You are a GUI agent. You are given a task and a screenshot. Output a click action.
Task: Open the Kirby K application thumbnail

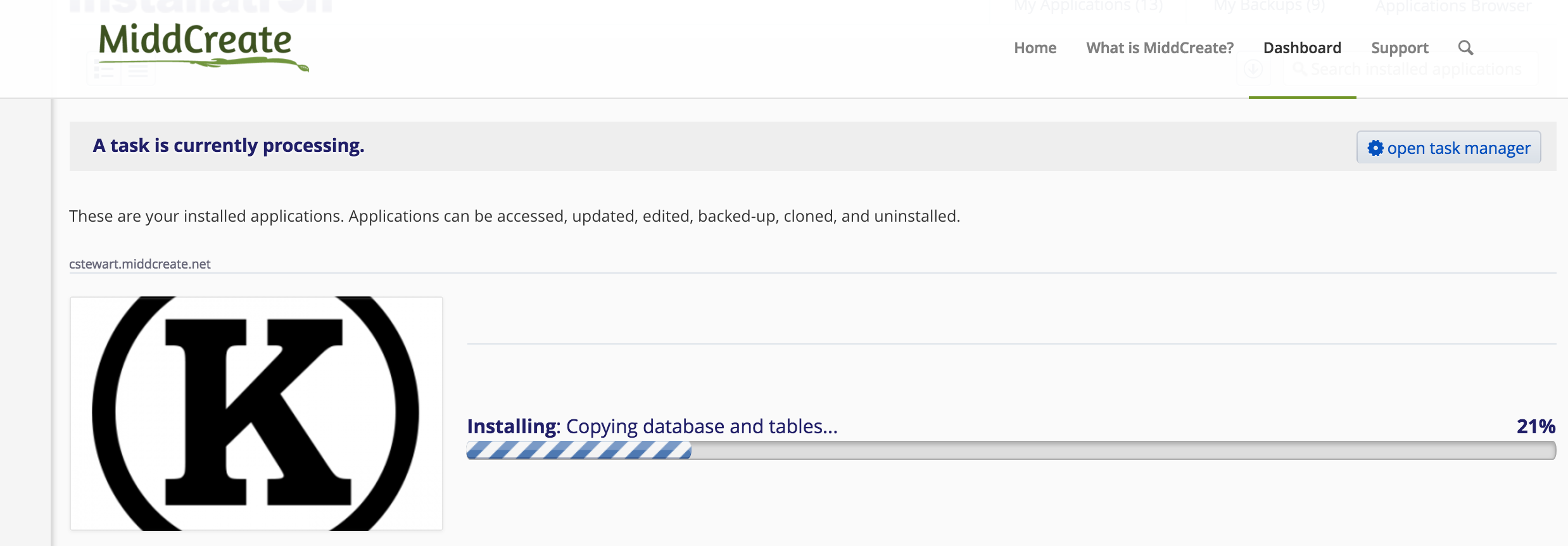click(256, 413)
